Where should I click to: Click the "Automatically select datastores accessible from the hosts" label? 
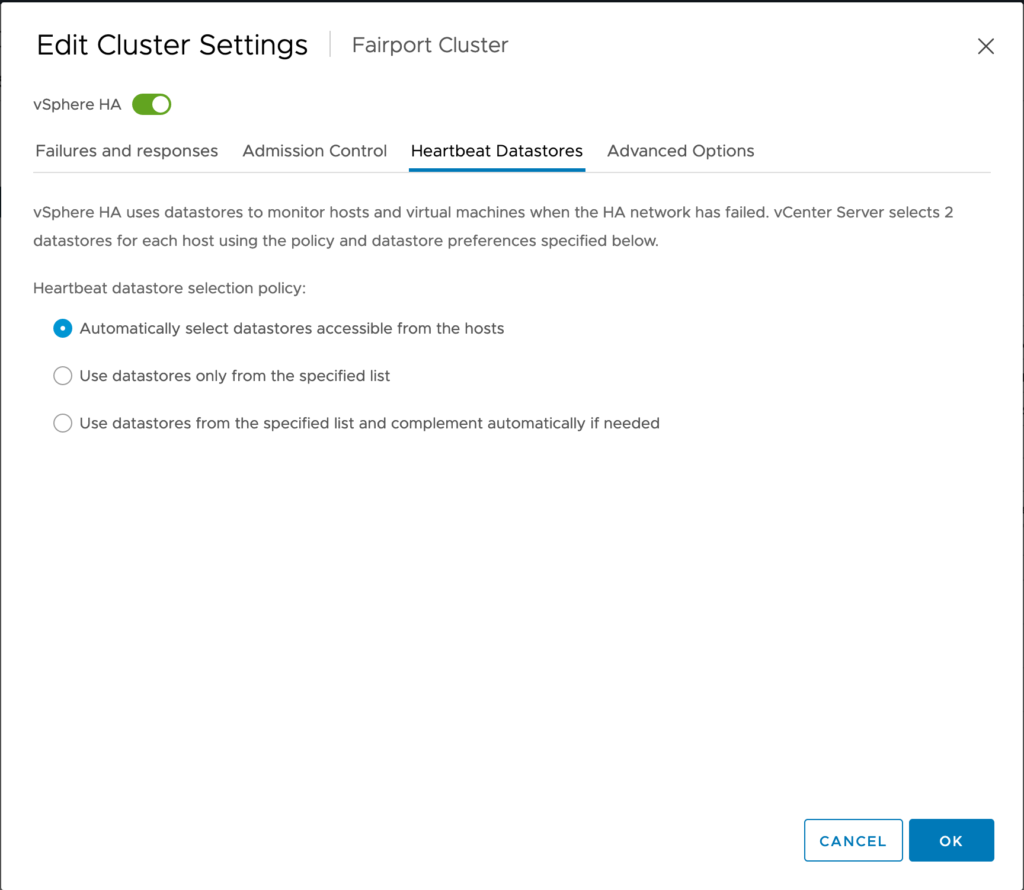pos(291,328)
